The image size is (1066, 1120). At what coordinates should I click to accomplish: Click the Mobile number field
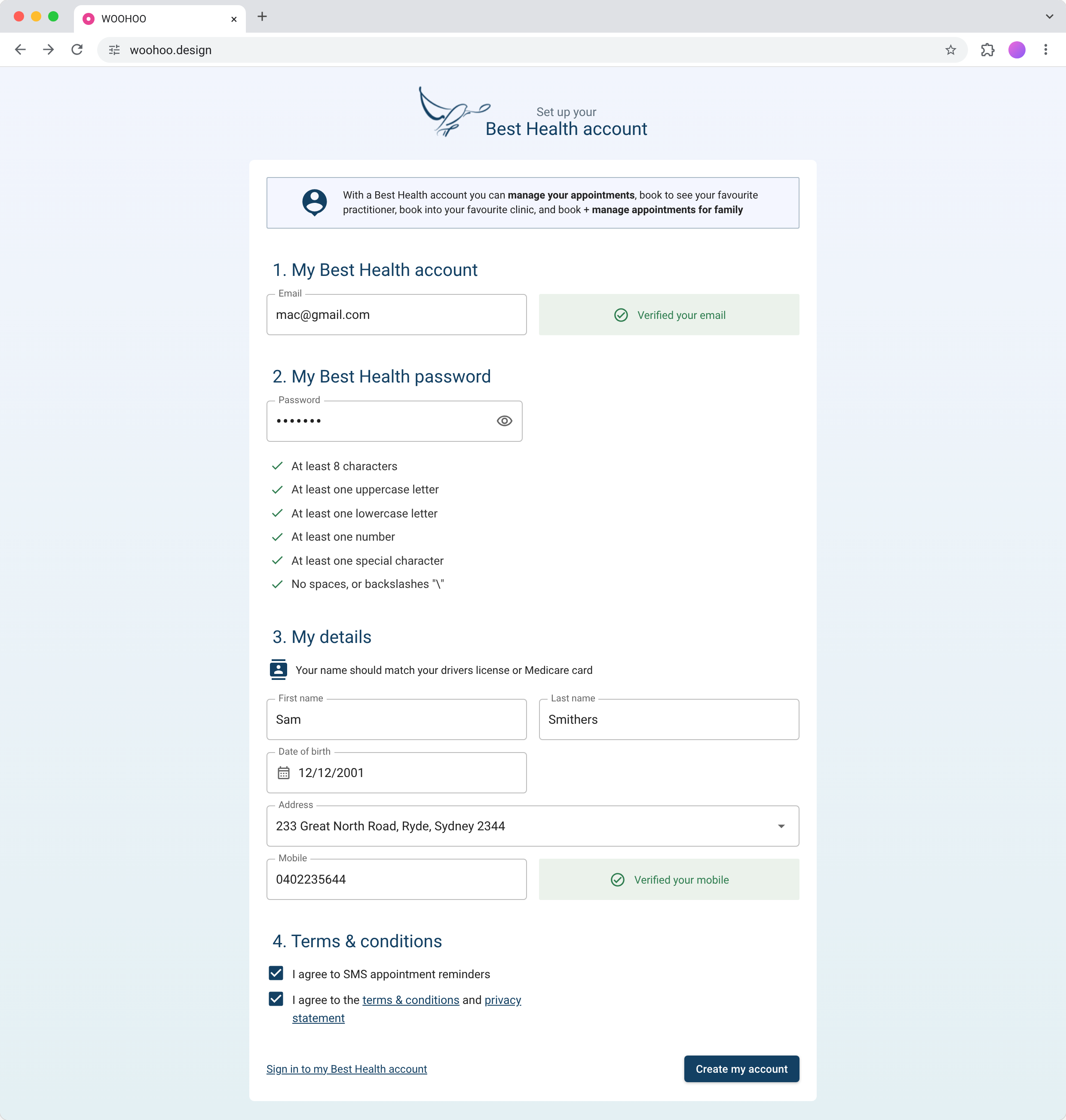(397, 880)
